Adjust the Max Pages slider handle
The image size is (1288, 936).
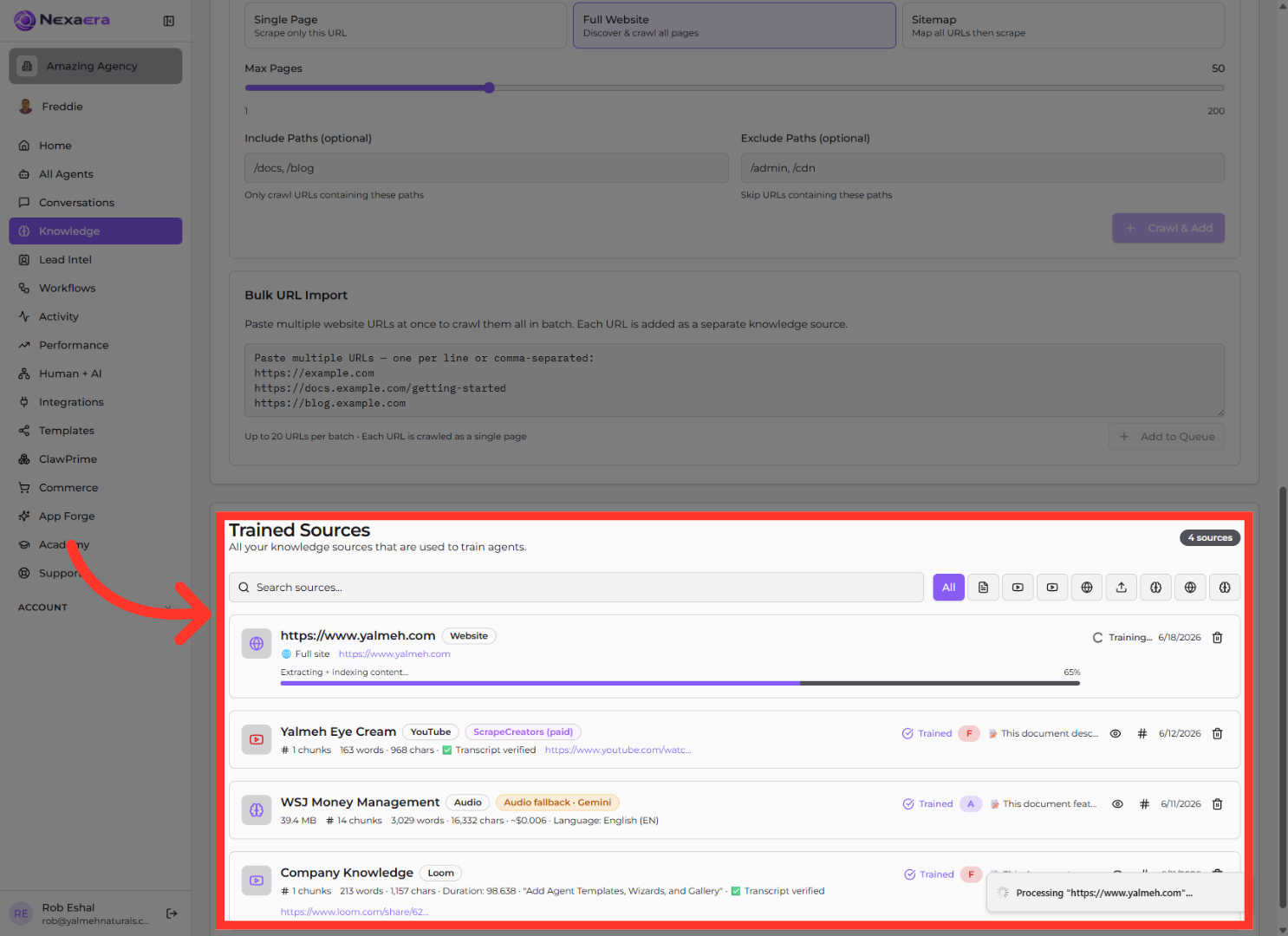click(490, 88)
